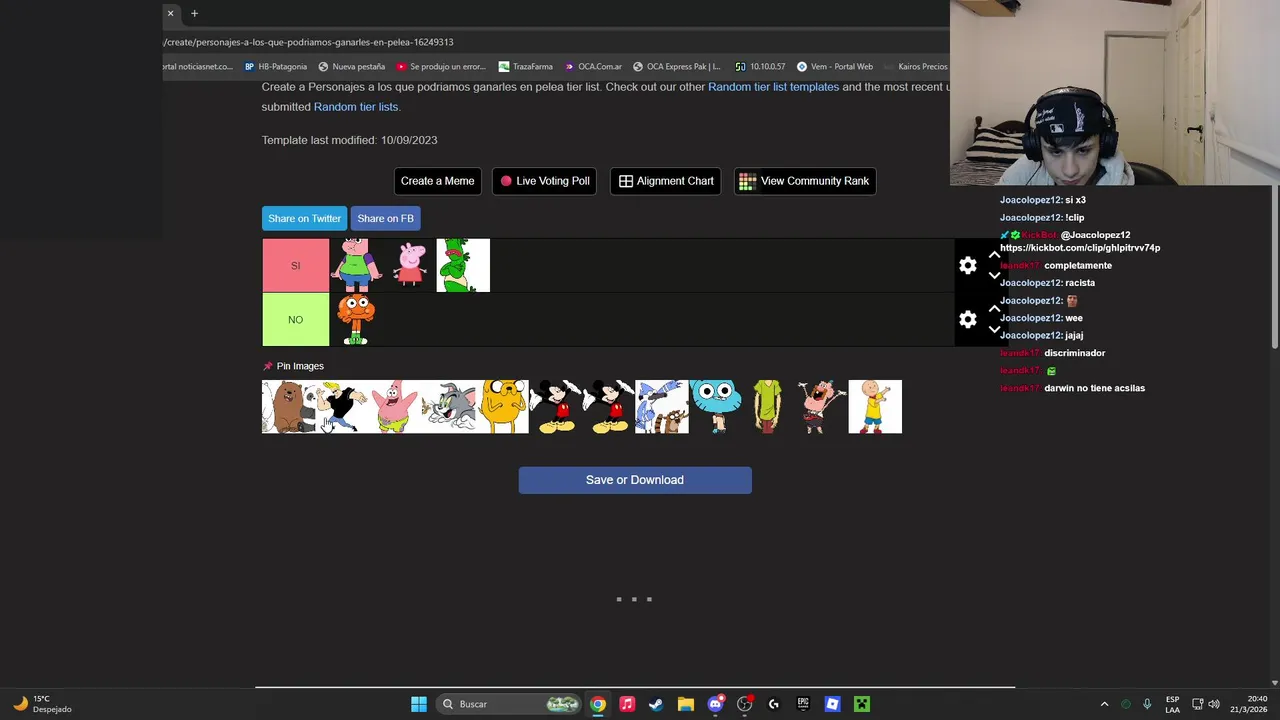Select the Jake the Dog image
Viewport: 1280px width, 720px height.
(x=502, y=407)
